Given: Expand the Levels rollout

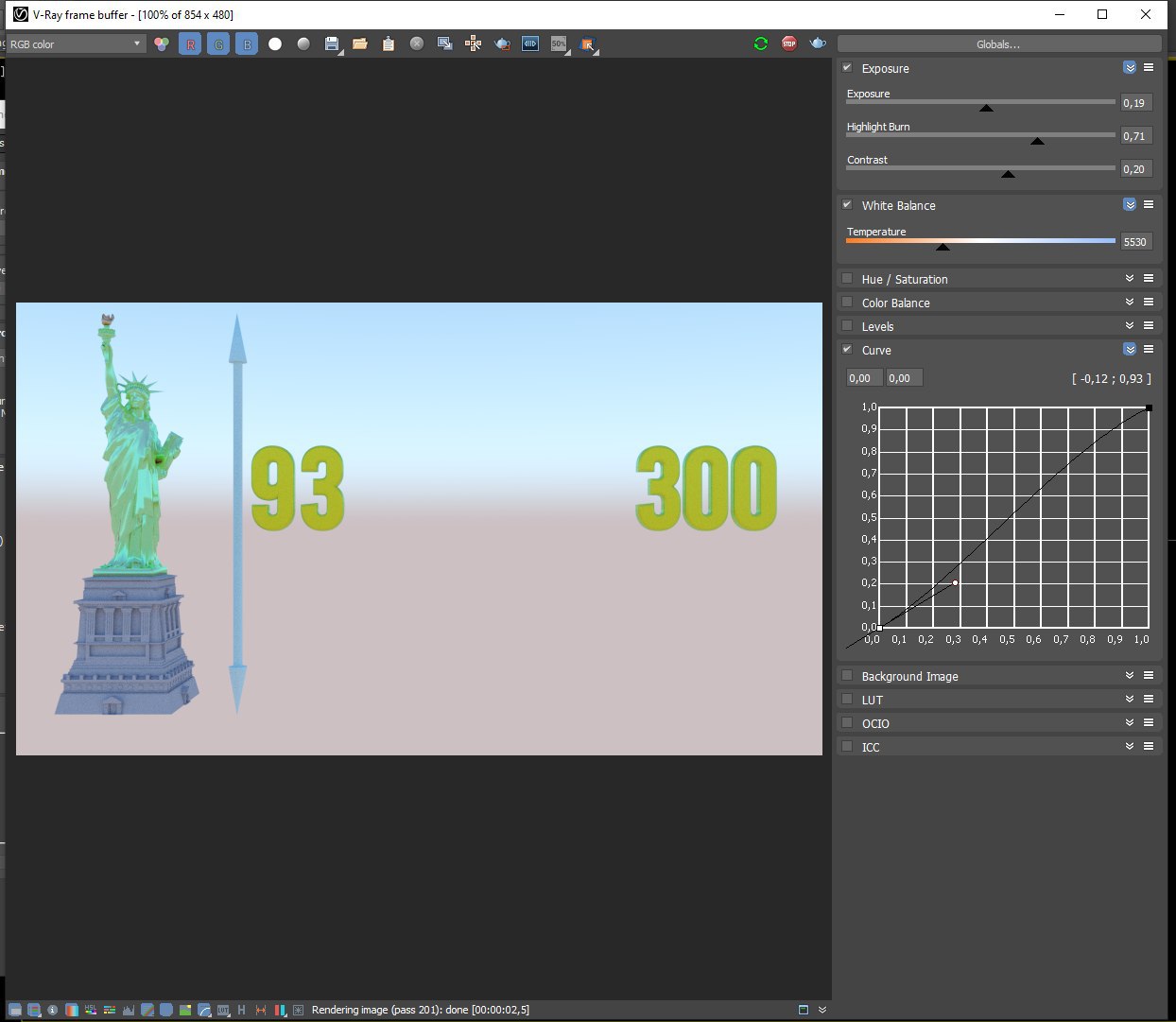Looking at the screenshot, I should [1130, 326].
